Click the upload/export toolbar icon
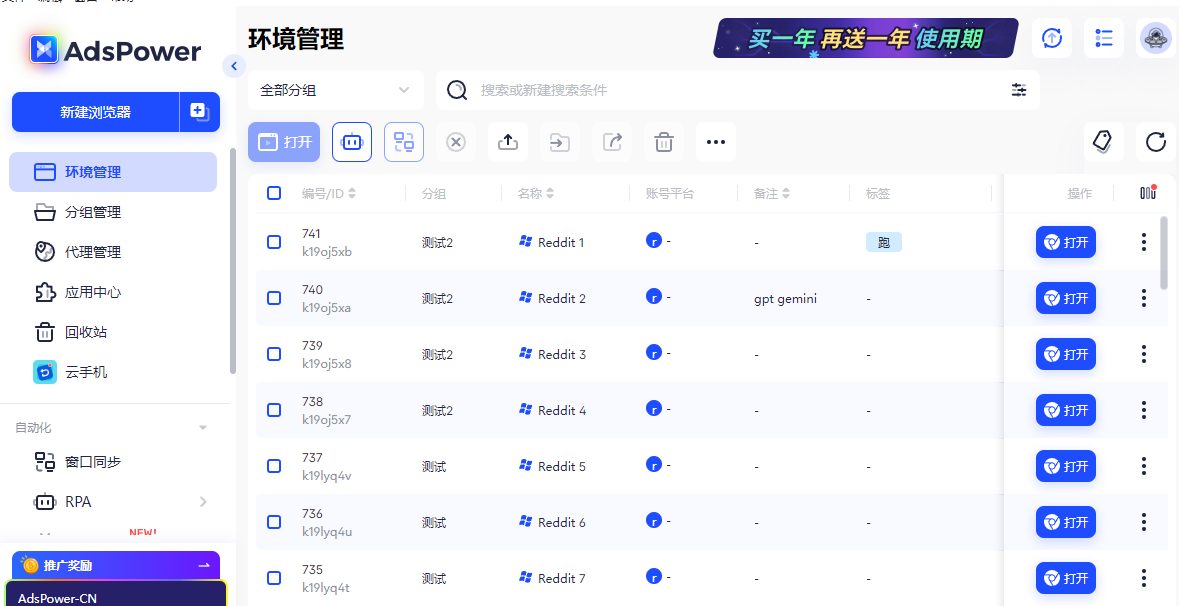The height and width of the screenshot is (606, 1179). 508,142
